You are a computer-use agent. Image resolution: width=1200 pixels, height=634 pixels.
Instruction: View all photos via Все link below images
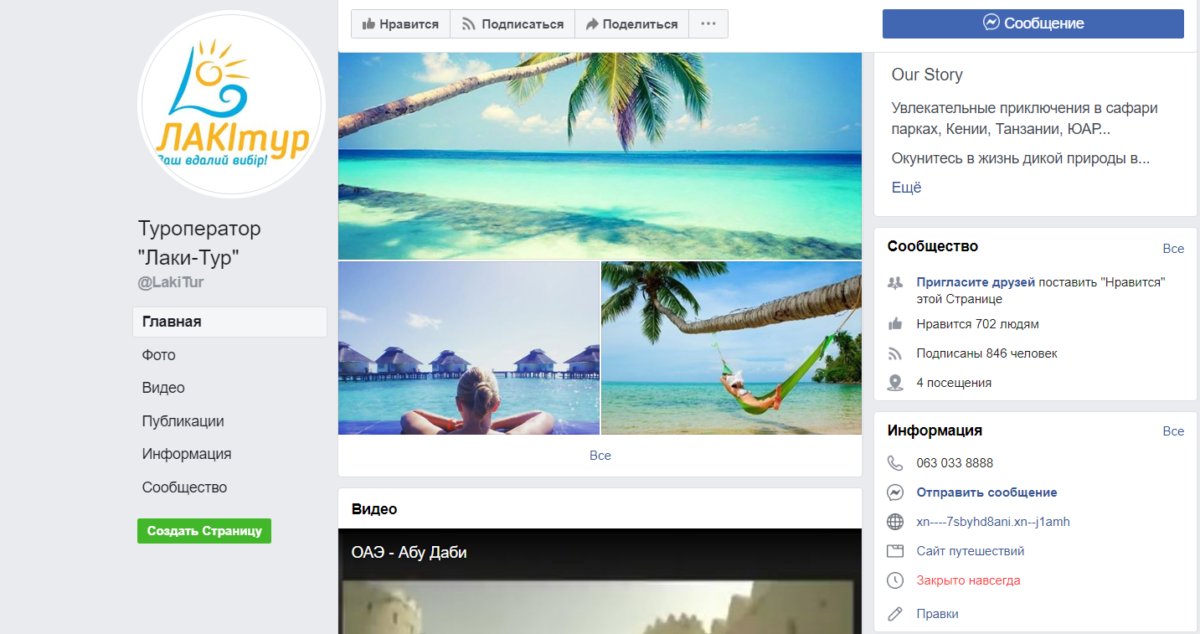tap(600, 455)
